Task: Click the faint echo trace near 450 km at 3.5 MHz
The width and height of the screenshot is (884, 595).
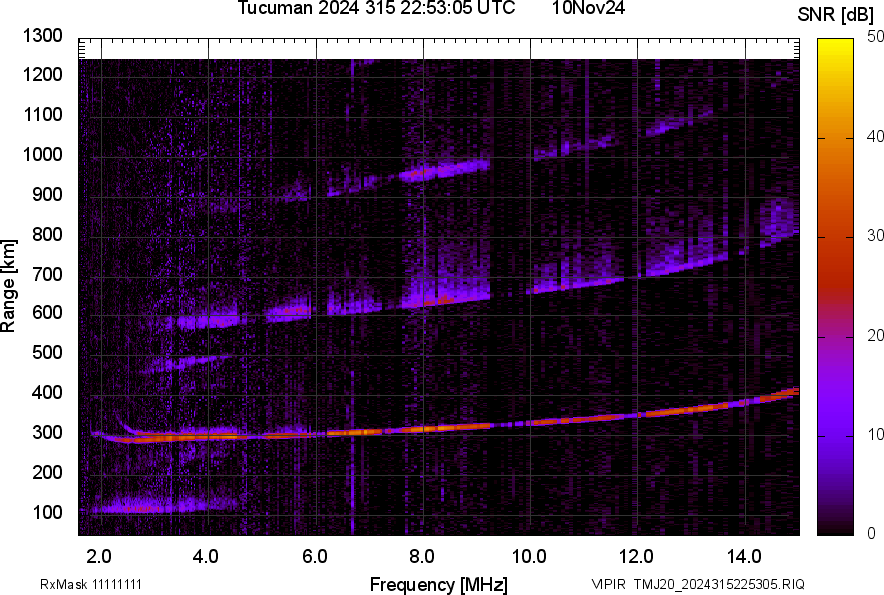Action: point(183,363)
